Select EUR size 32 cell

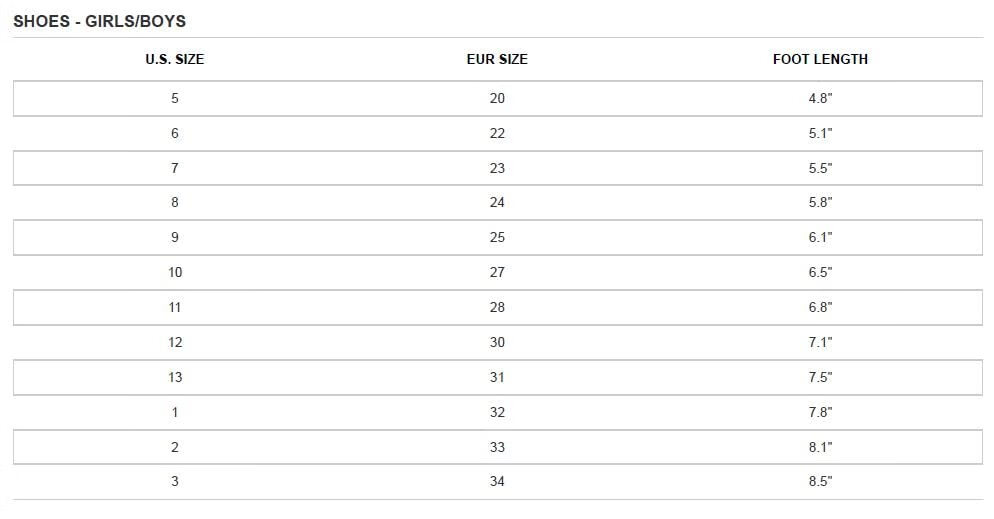(x=497, y=412)
